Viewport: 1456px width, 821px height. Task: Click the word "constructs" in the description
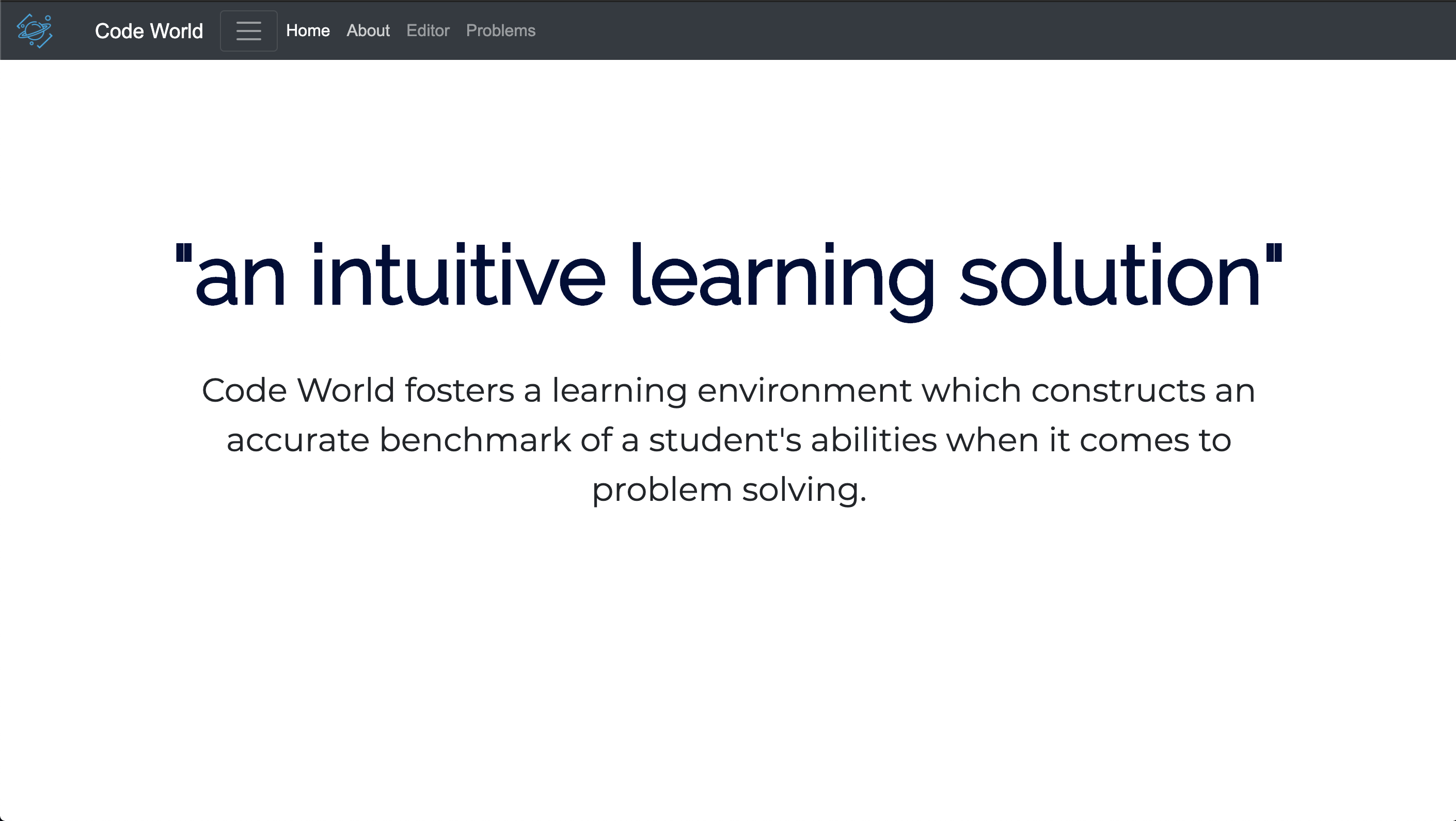pyautogui.click(x=1118, y=390)
